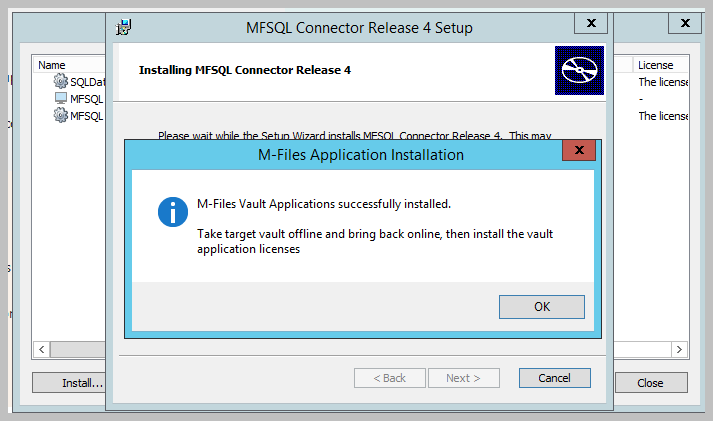Click the greyed Next > button
This screenshot has height=421, width=713.
click(463, 378)
